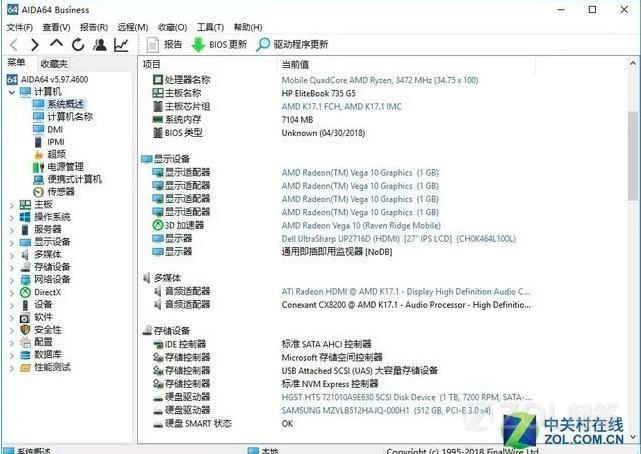Open remote user manager person icon
The height and width of the screenshot is (454, 641).
tap(99, 45)
